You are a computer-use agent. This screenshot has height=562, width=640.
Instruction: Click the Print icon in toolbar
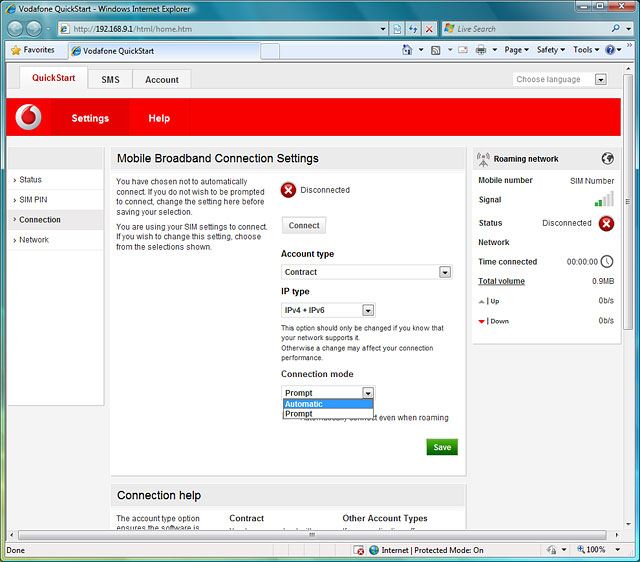coord(481,50)
